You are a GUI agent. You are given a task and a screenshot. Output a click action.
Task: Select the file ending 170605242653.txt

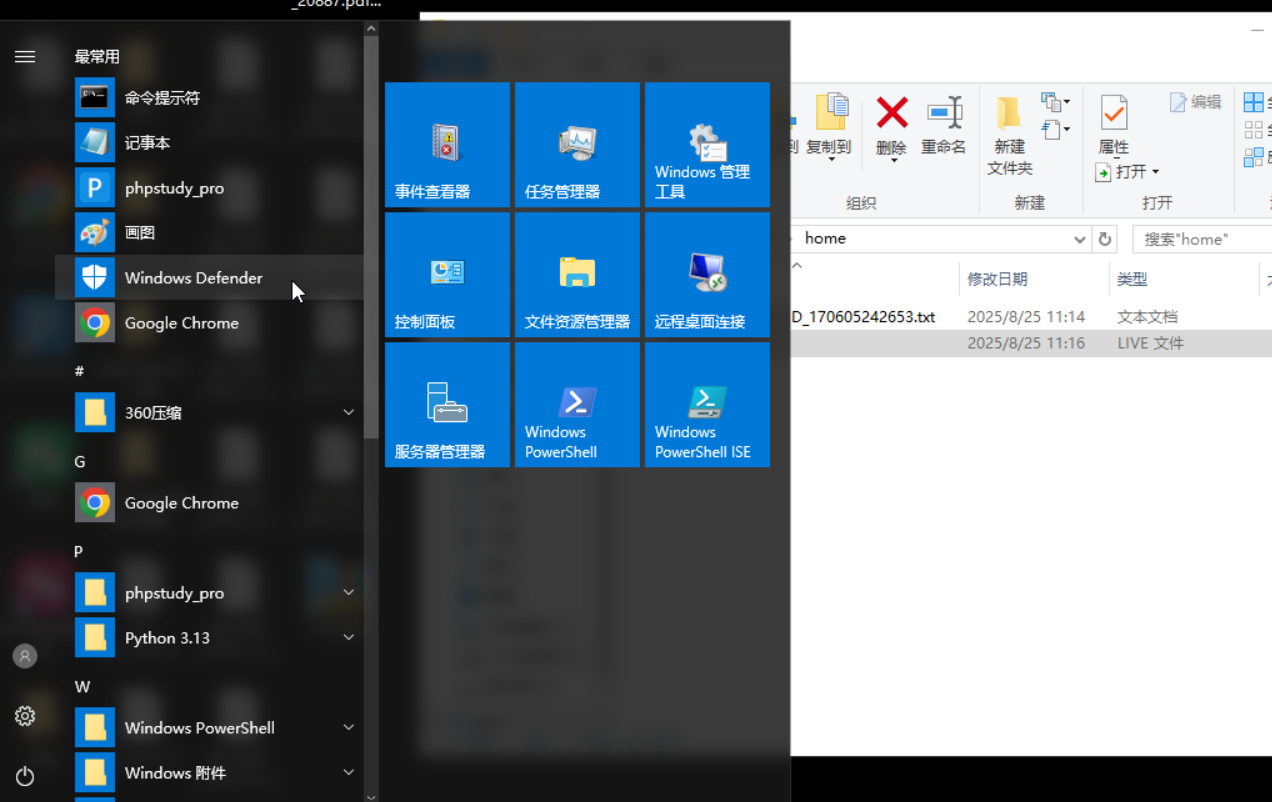coord(864,317)
